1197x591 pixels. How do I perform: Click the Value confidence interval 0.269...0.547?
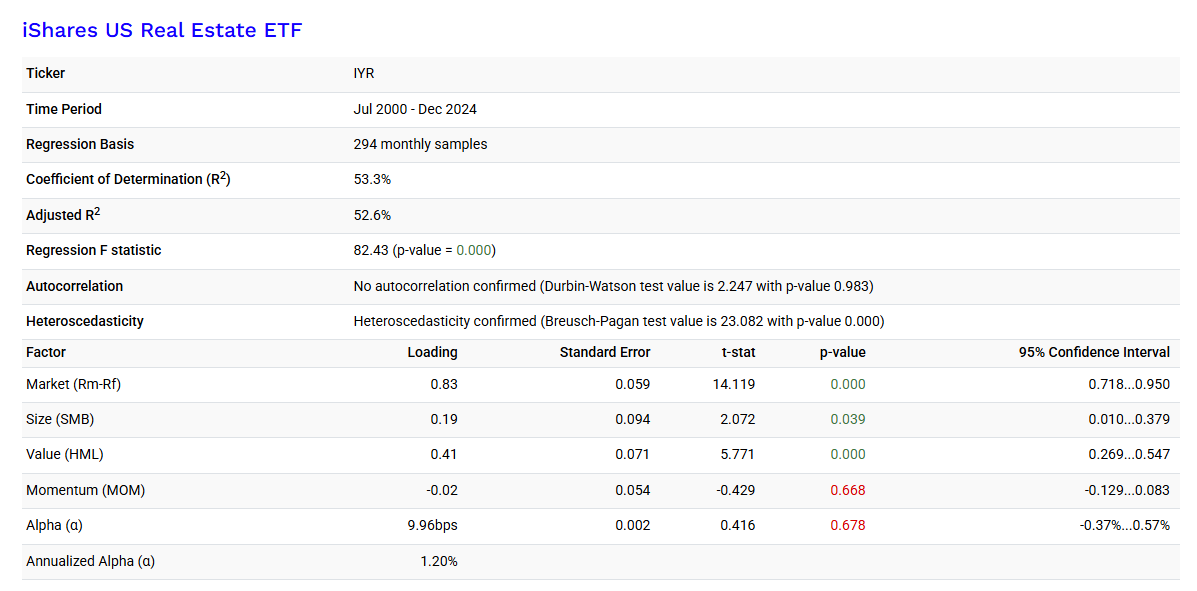pos(1129,454)
